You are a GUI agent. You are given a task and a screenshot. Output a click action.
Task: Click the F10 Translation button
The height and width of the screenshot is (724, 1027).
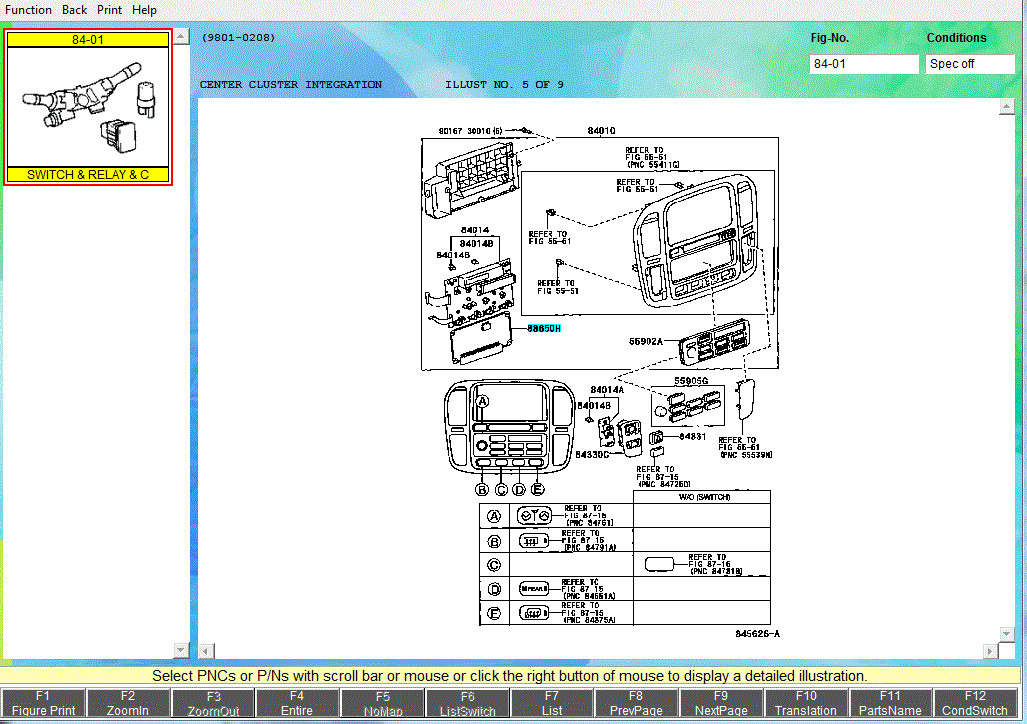[x=806, y=703]
